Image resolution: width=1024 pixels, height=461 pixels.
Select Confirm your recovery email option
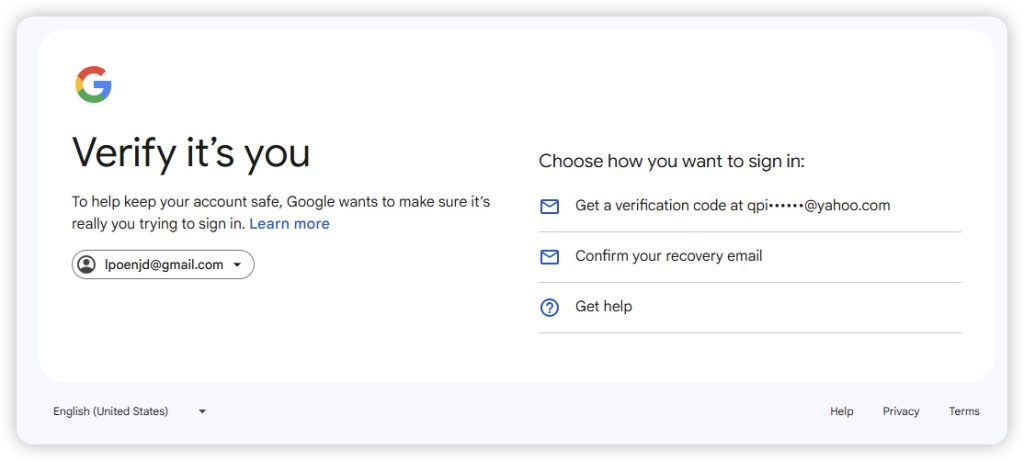pos(668,256)
